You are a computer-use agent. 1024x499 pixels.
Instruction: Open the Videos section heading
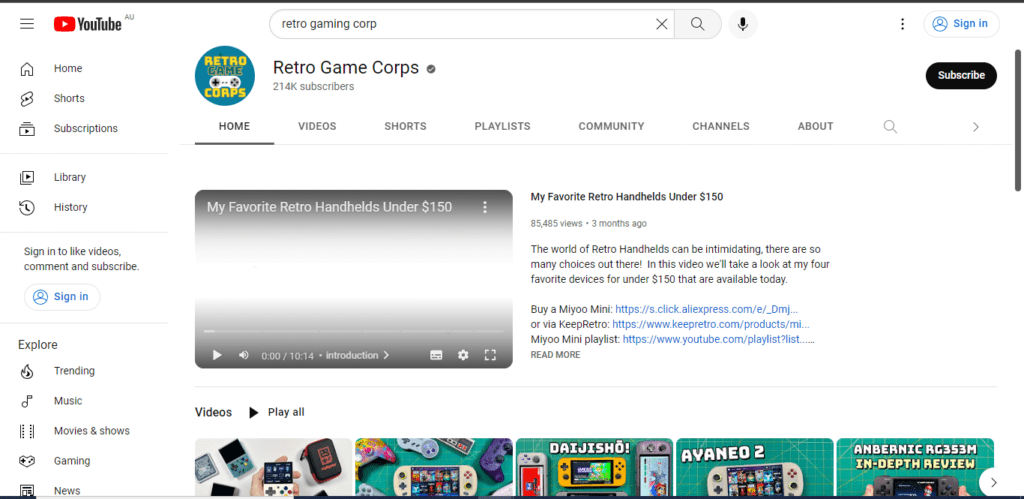pyautogui.click(x=213, y=412)
